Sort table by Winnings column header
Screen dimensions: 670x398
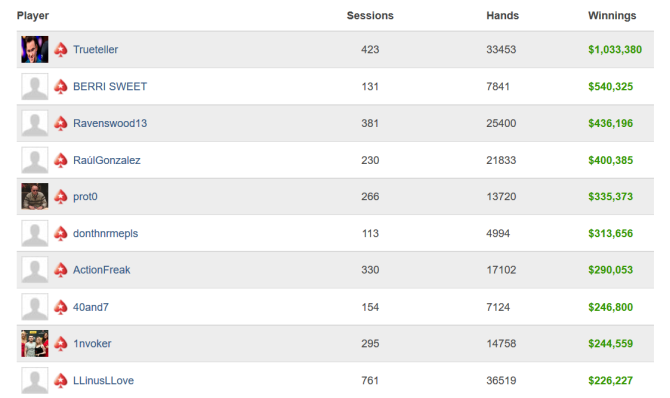click(x=612, y=16)
